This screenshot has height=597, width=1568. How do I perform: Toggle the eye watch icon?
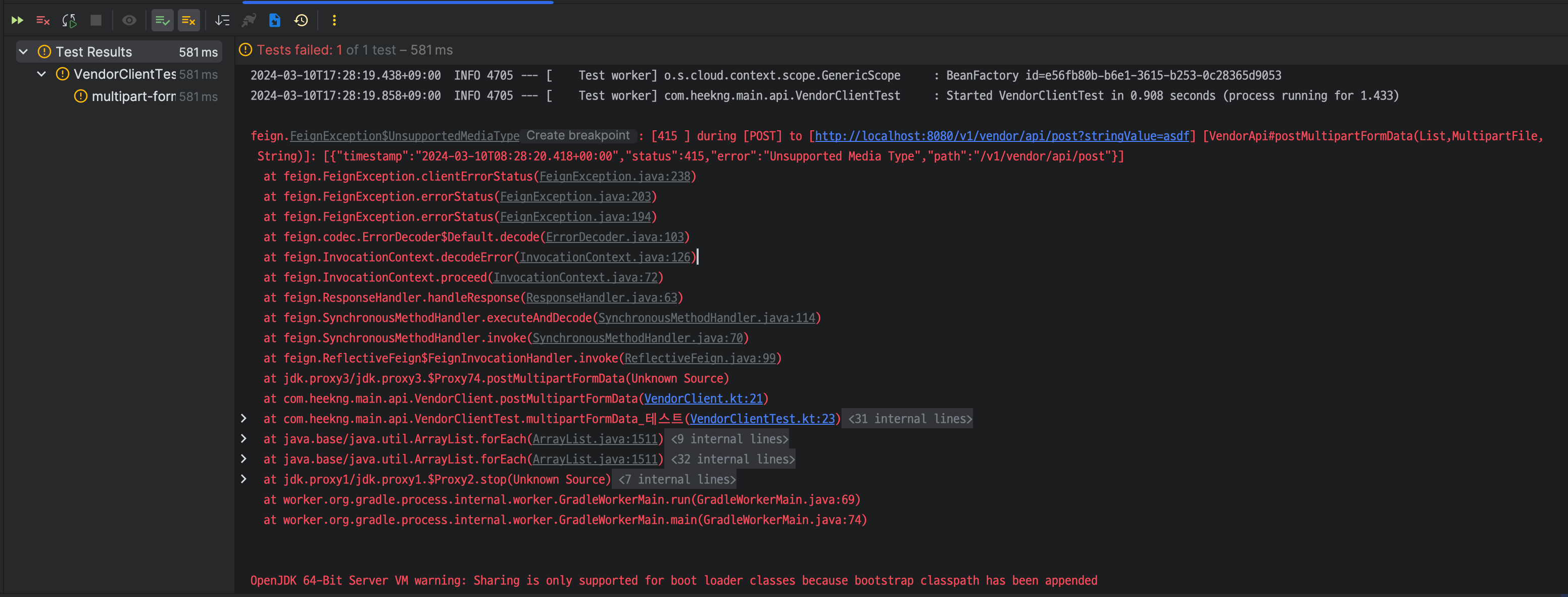point(129,20)
